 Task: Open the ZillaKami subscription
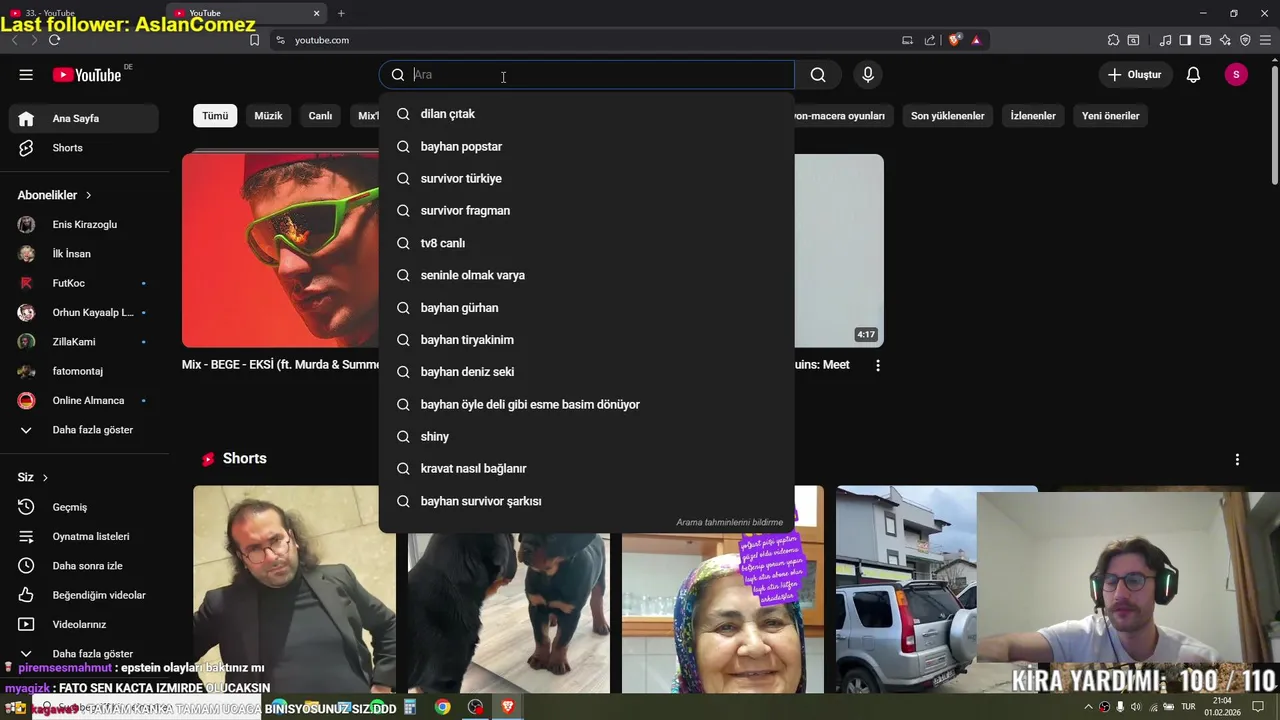84,342
